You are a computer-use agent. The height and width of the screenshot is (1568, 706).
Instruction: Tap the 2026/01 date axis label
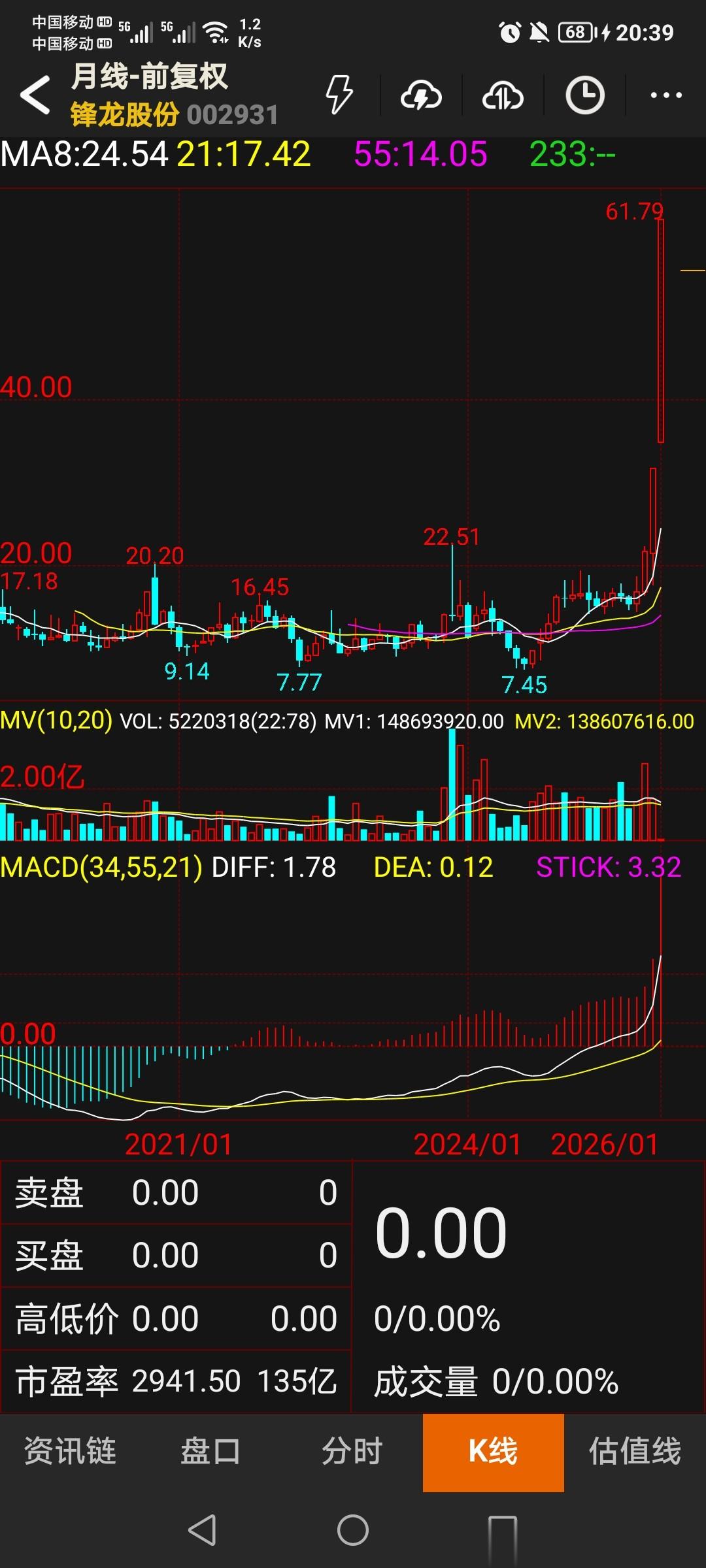coord(605,1144)
